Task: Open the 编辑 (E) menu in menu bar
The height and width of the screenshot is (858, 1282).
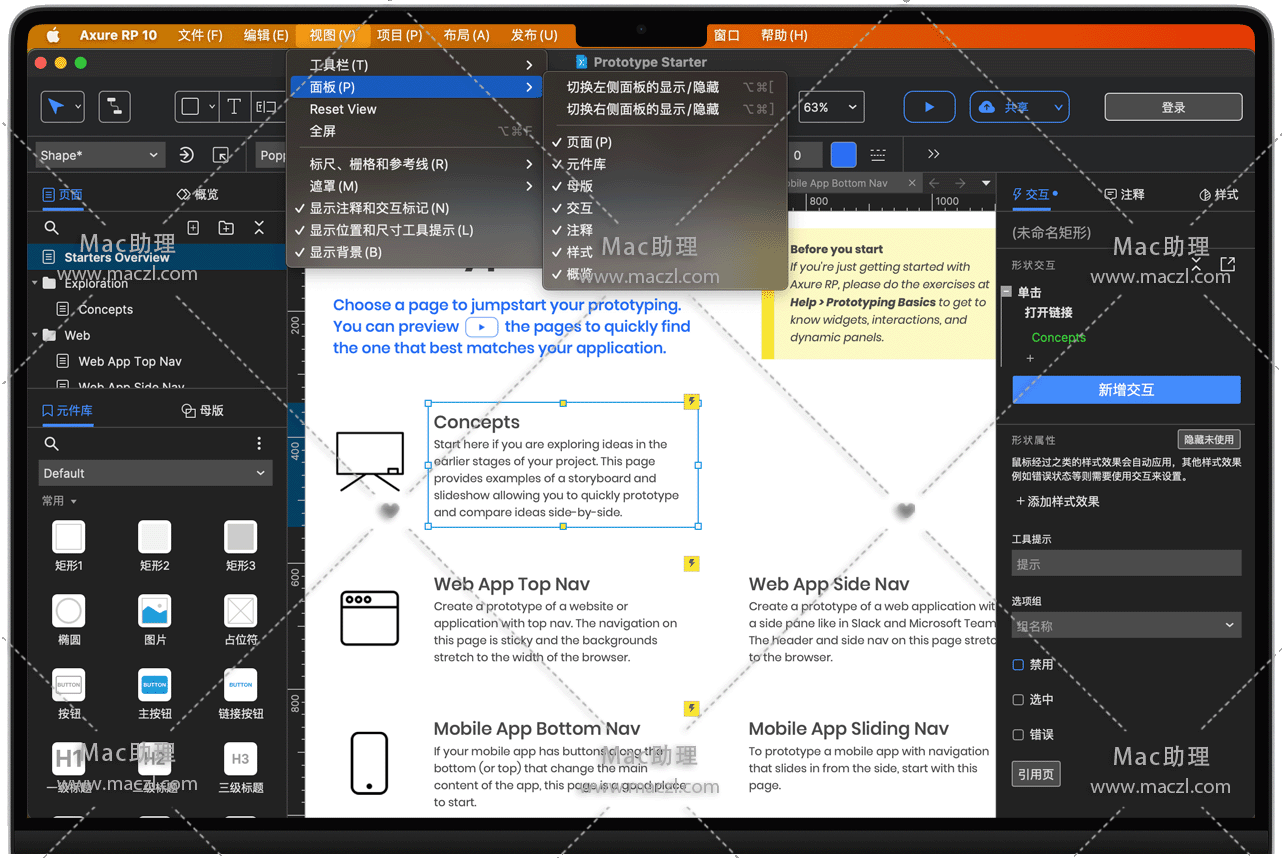Action: point(266,35)
